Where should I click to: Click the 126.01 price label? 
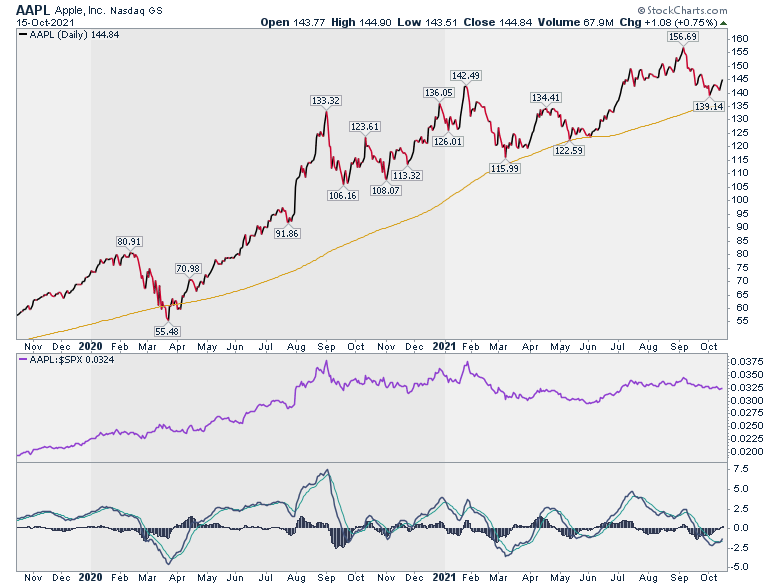pyautogui.click(x=447, y=141)
